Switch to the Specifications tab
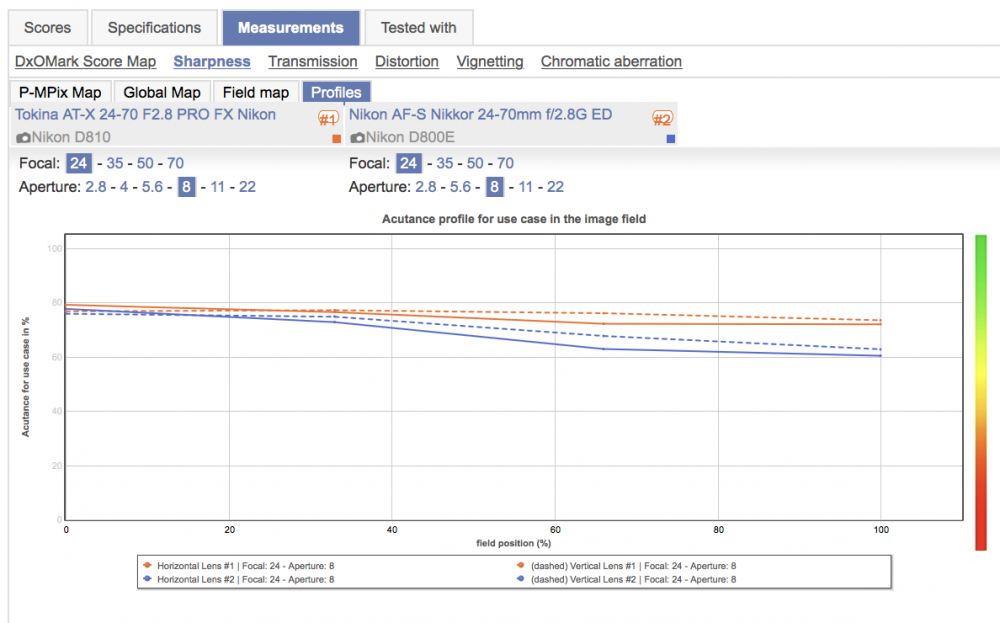 point(154,28)
